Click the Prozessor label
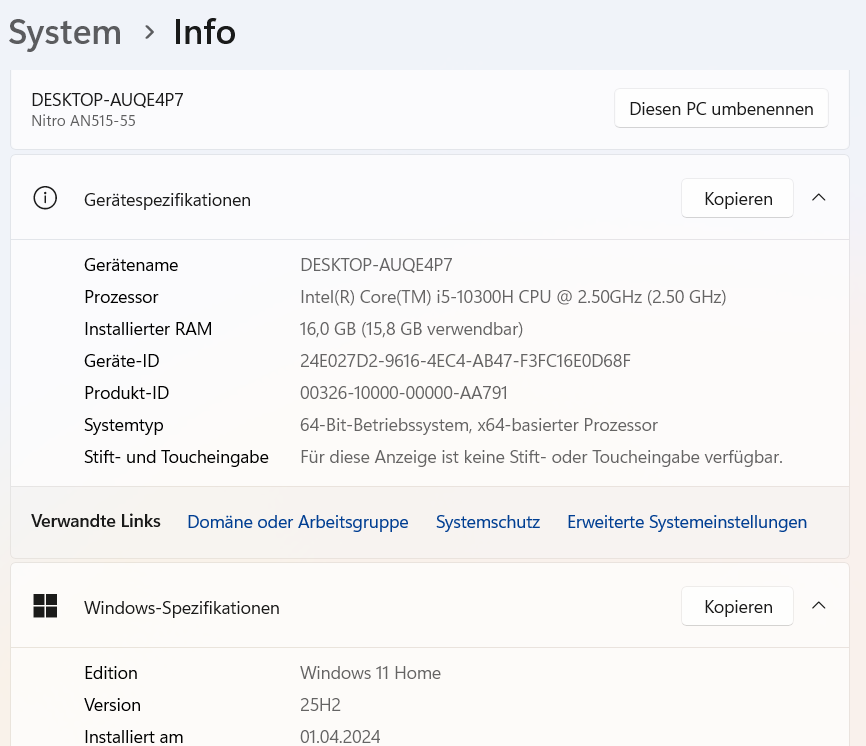866x746 pixels. pyautogui.click(x=121, y=297)
